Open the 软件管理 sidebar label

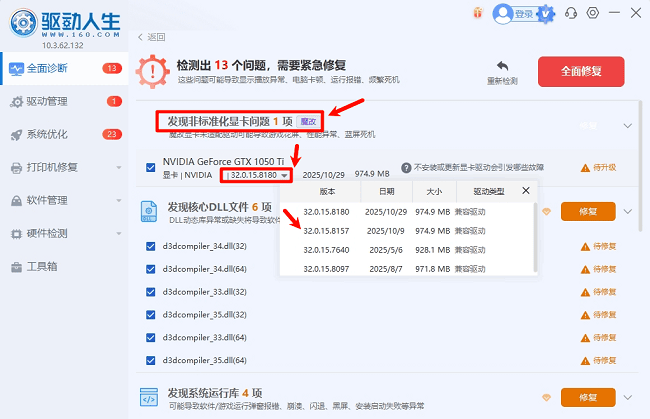(x=47, y=201)
